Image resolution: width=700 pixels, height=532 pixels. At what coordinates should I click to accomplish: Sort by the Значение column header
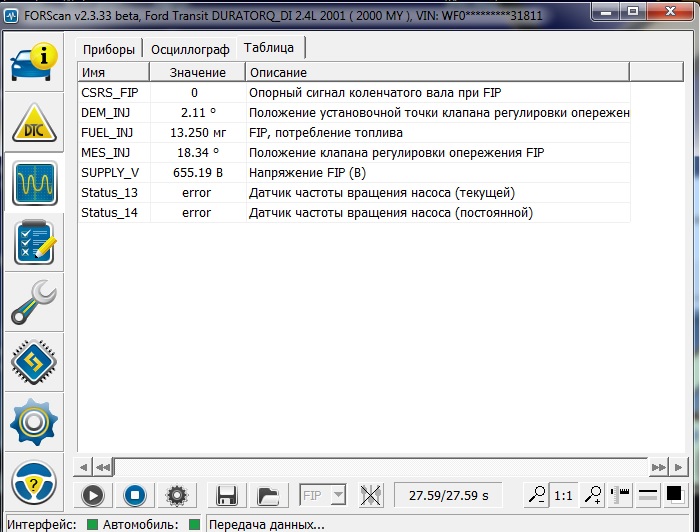(197, 72)
